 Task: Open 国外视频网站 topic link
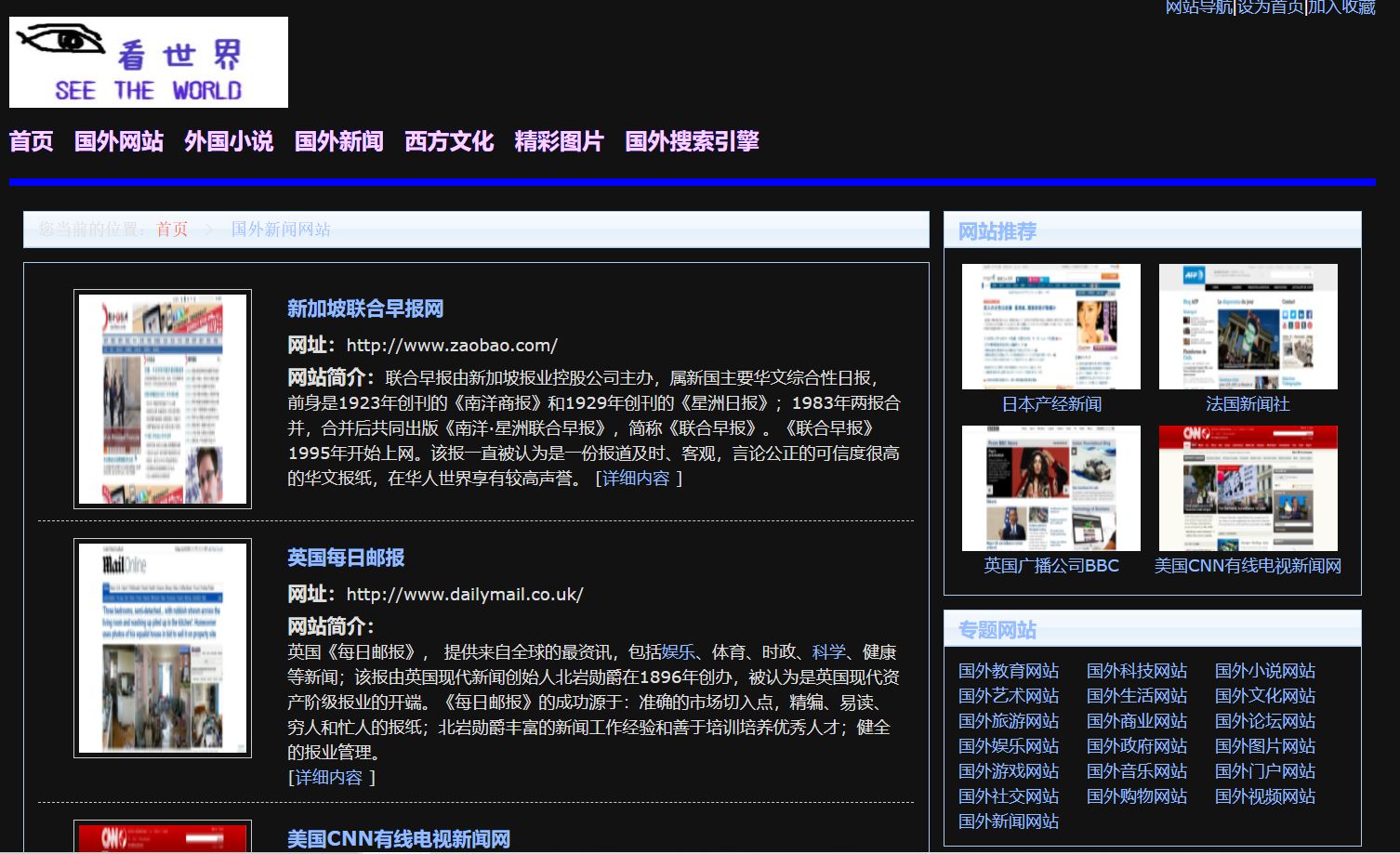click(1265, 796)
